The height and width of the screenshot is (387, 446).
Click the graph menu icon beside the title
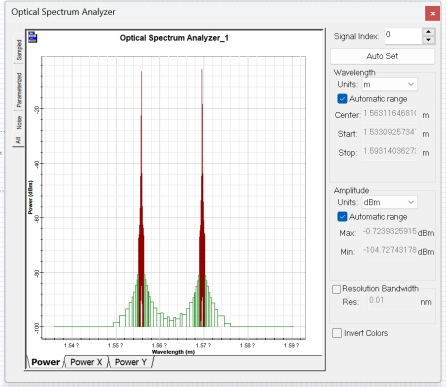[32, 37]
